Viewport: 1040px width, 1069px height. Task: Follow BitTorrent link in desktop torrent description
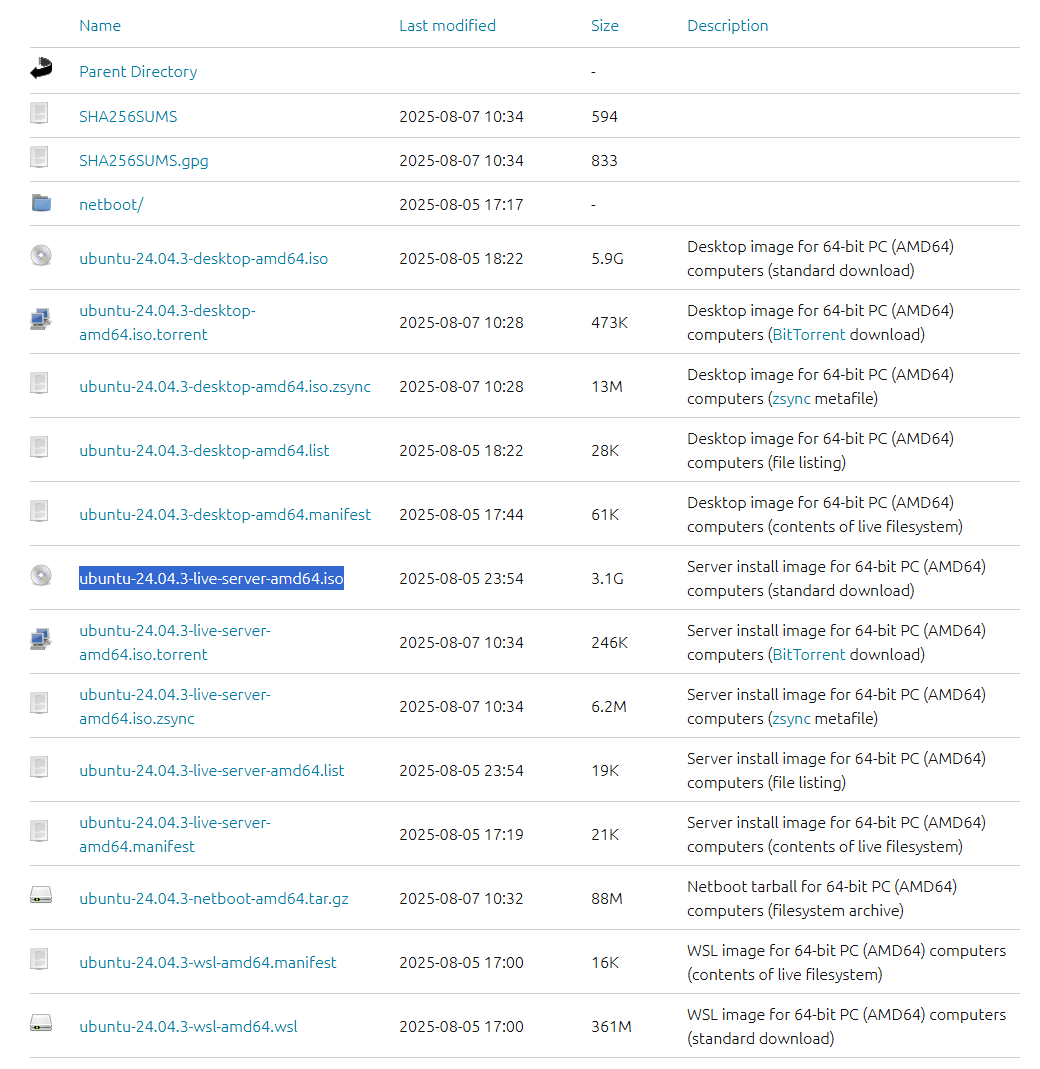pyautogui.click(x=809, y=335)
